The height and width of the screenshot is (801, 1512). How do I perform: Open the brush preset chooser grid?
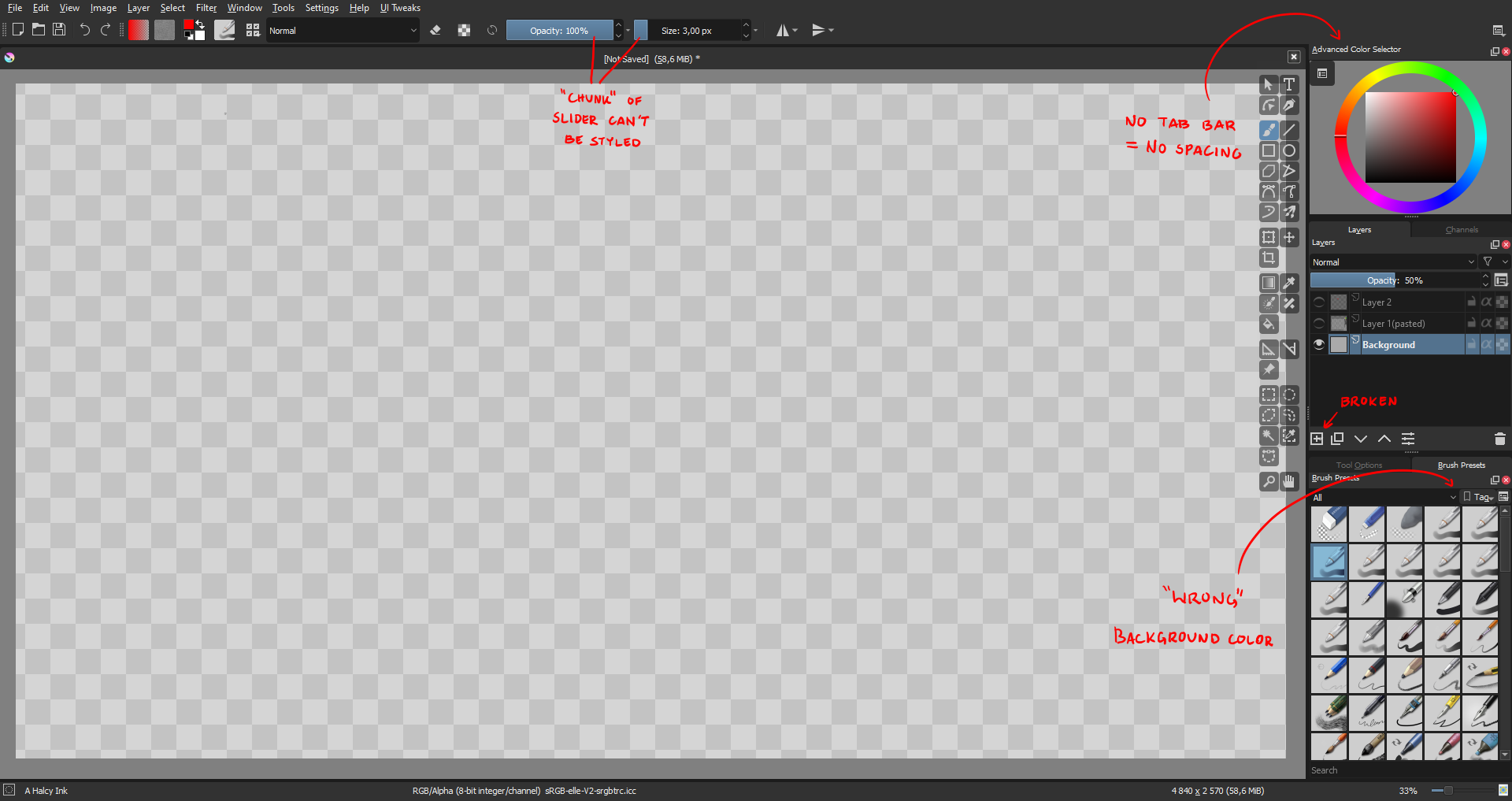[x=253, y=30]
